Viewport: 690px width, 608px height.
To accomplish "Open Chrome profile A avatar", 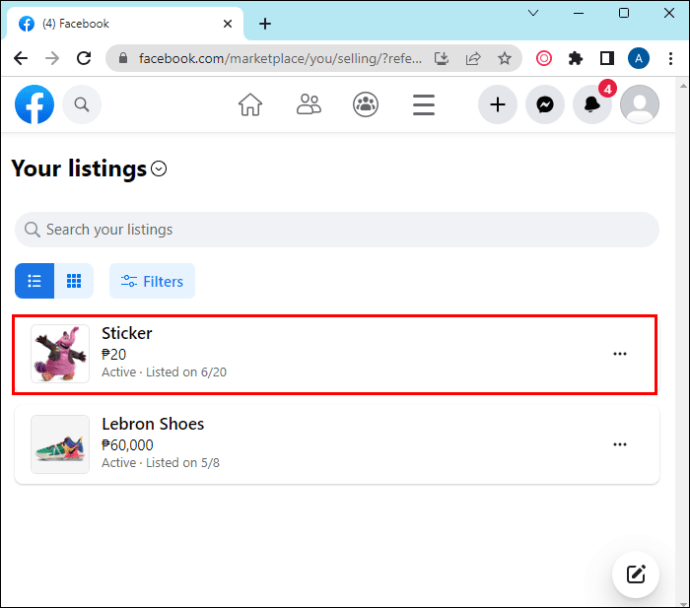I will [x=639, y=58].
